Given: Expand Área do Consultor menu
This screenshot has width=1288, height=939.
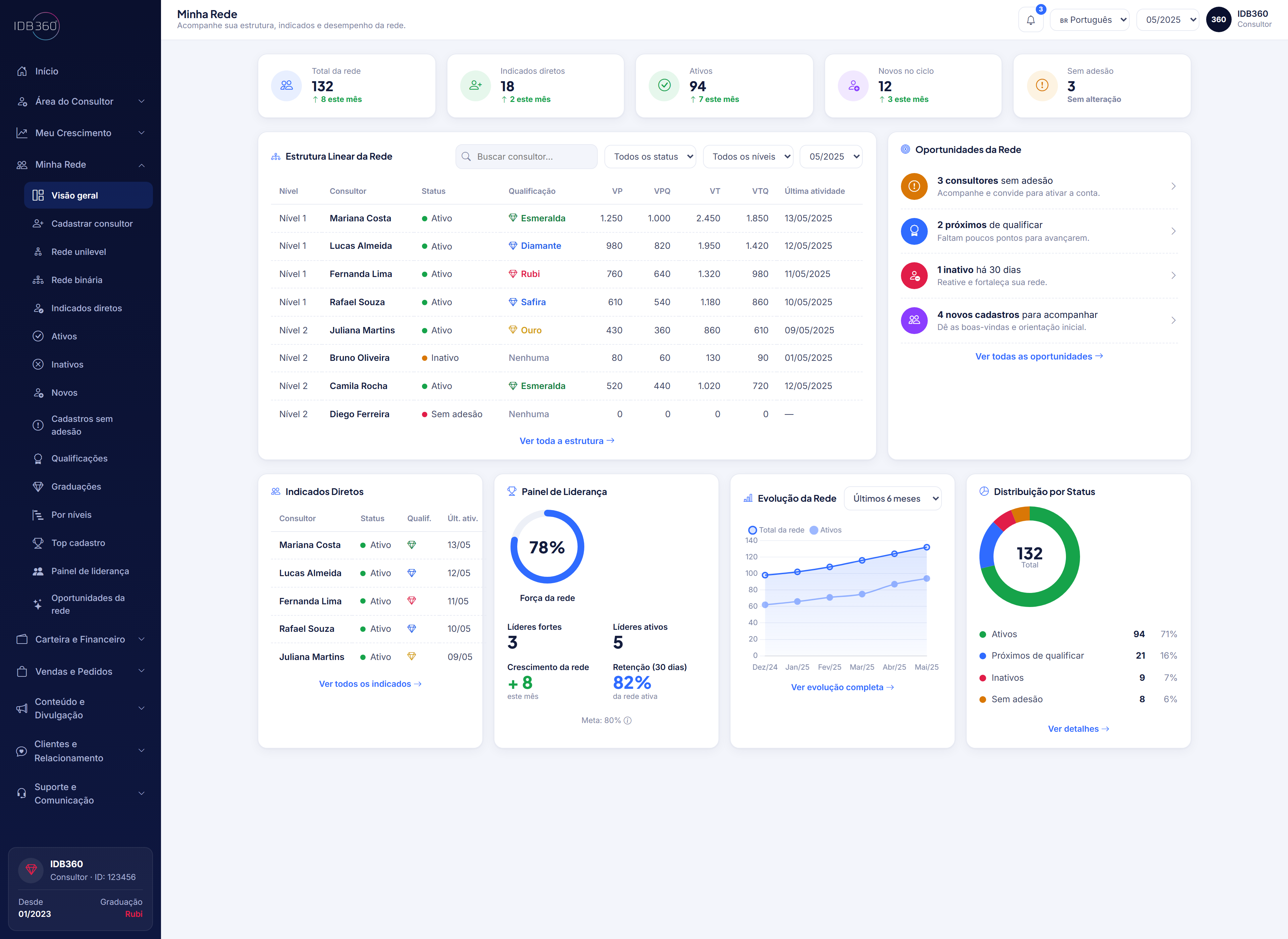Looking at the screenshot, I should click(80, 101).
